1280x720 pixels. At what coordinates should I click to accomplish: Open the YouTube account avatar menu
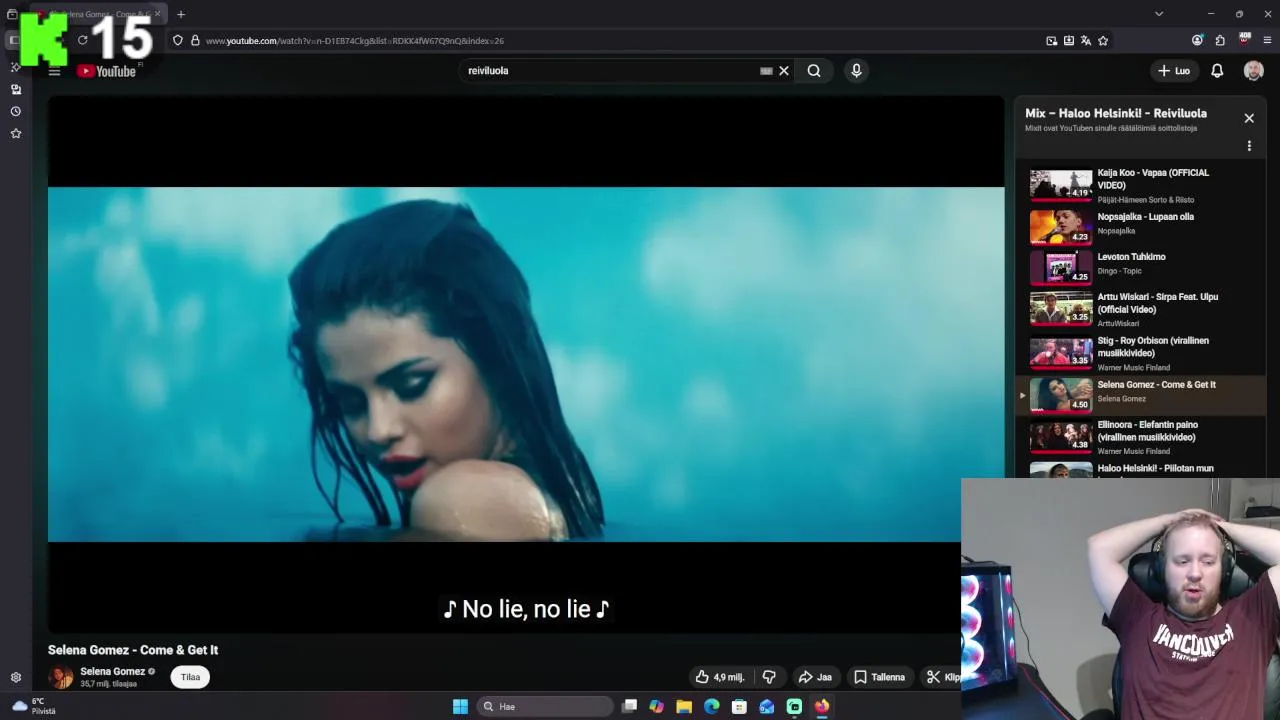coord(1253,71)
